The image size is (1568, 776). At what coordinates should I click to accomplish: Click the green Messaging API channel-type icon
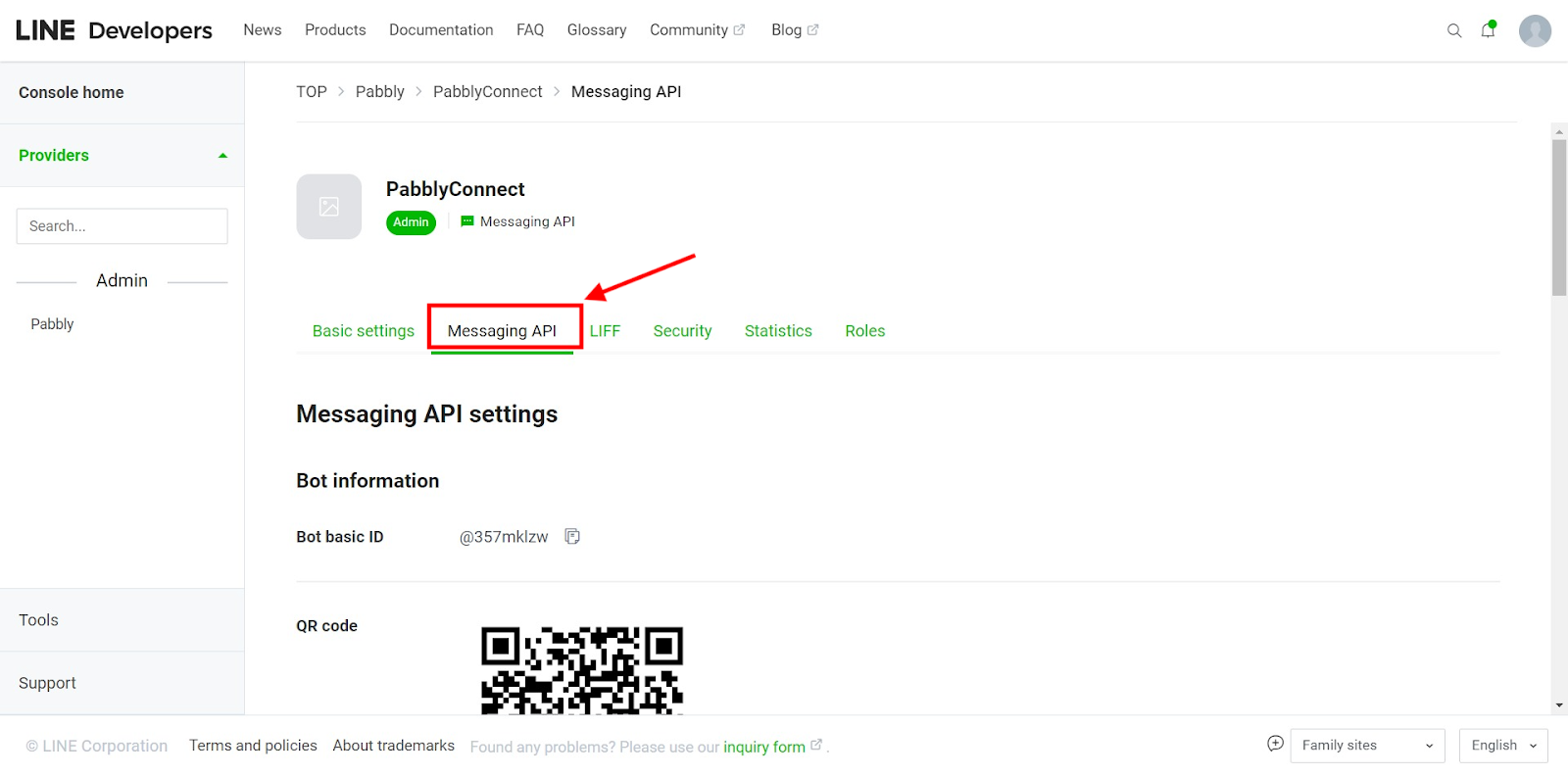(x=467, y=221)
